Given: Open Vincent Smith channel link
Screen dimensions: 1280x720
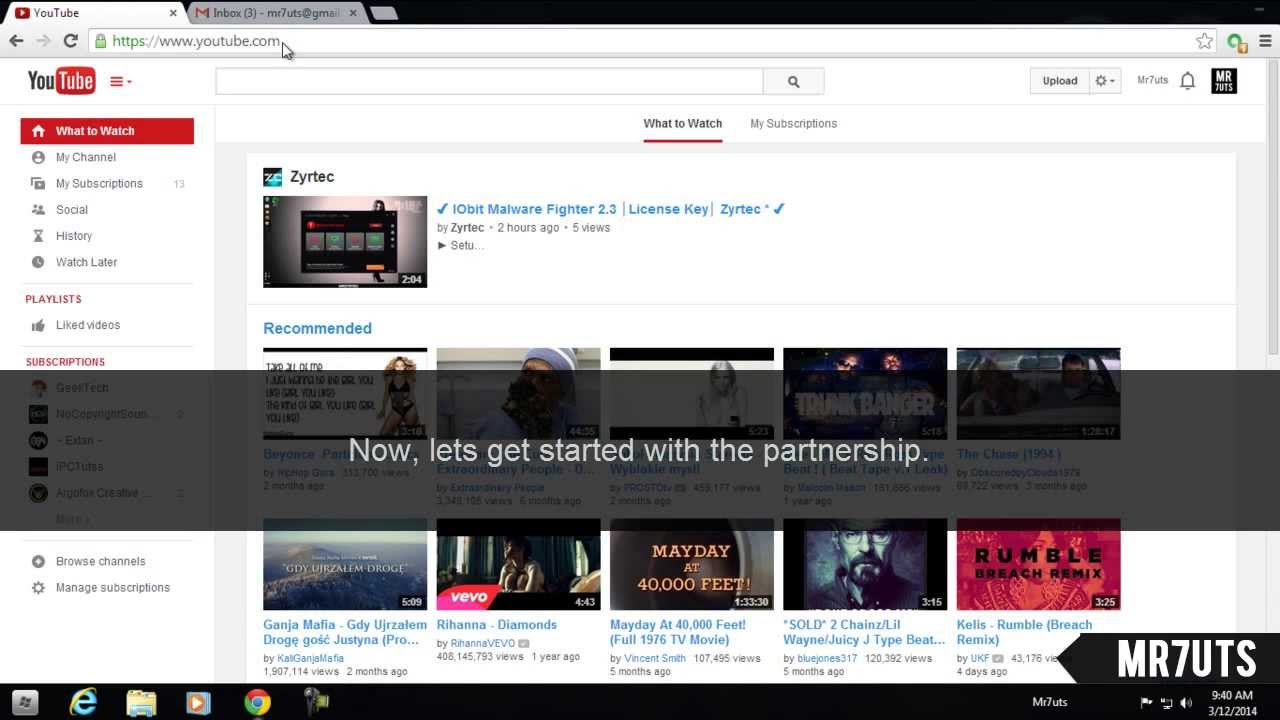Looking at the screenshot, I should tap(655, 659).
